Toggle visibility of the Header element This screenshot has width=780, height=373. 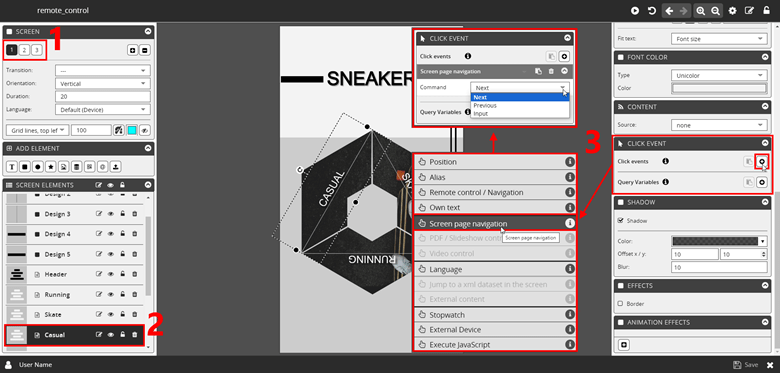click(110, 275)
